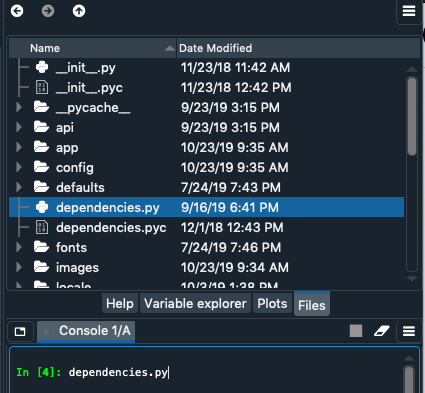
Task: Open the Files pane hamburger options menu
Action: (x=409, y=11)
